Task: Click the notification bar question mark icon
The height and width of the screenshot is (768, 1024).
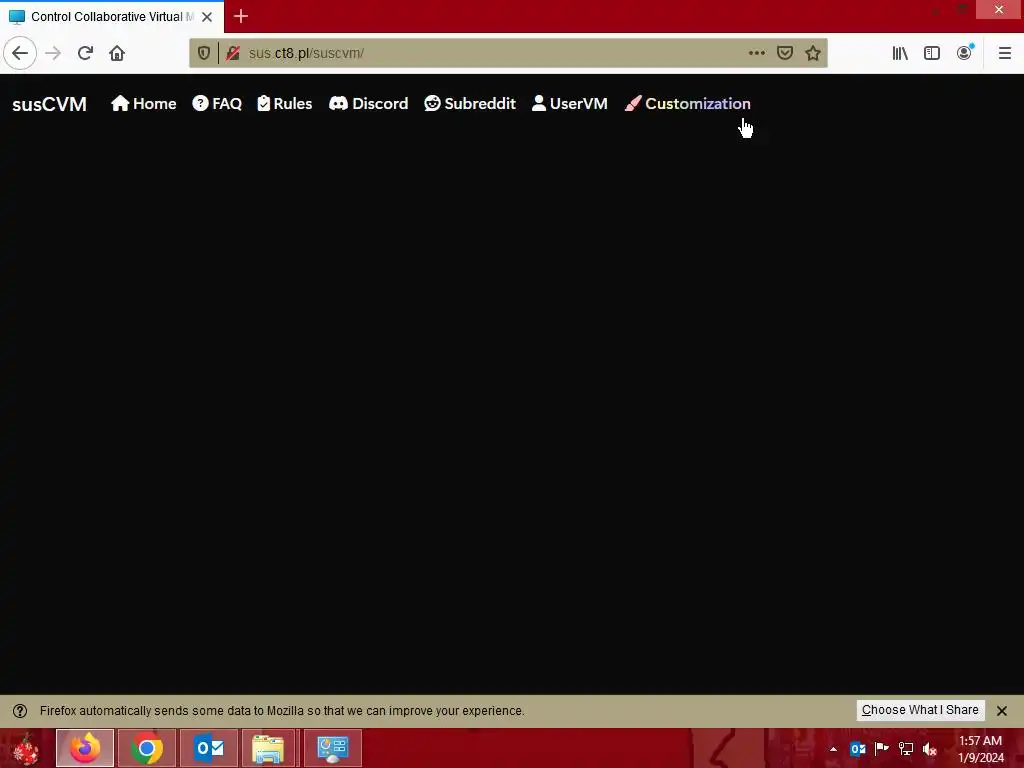Action: click(20, 711)
